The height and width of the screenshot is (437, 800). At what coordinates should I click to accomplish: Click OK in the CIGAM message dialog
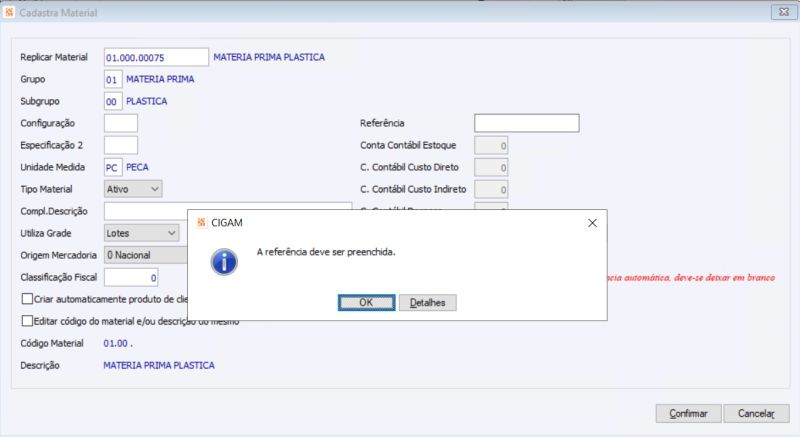(366, 302)
